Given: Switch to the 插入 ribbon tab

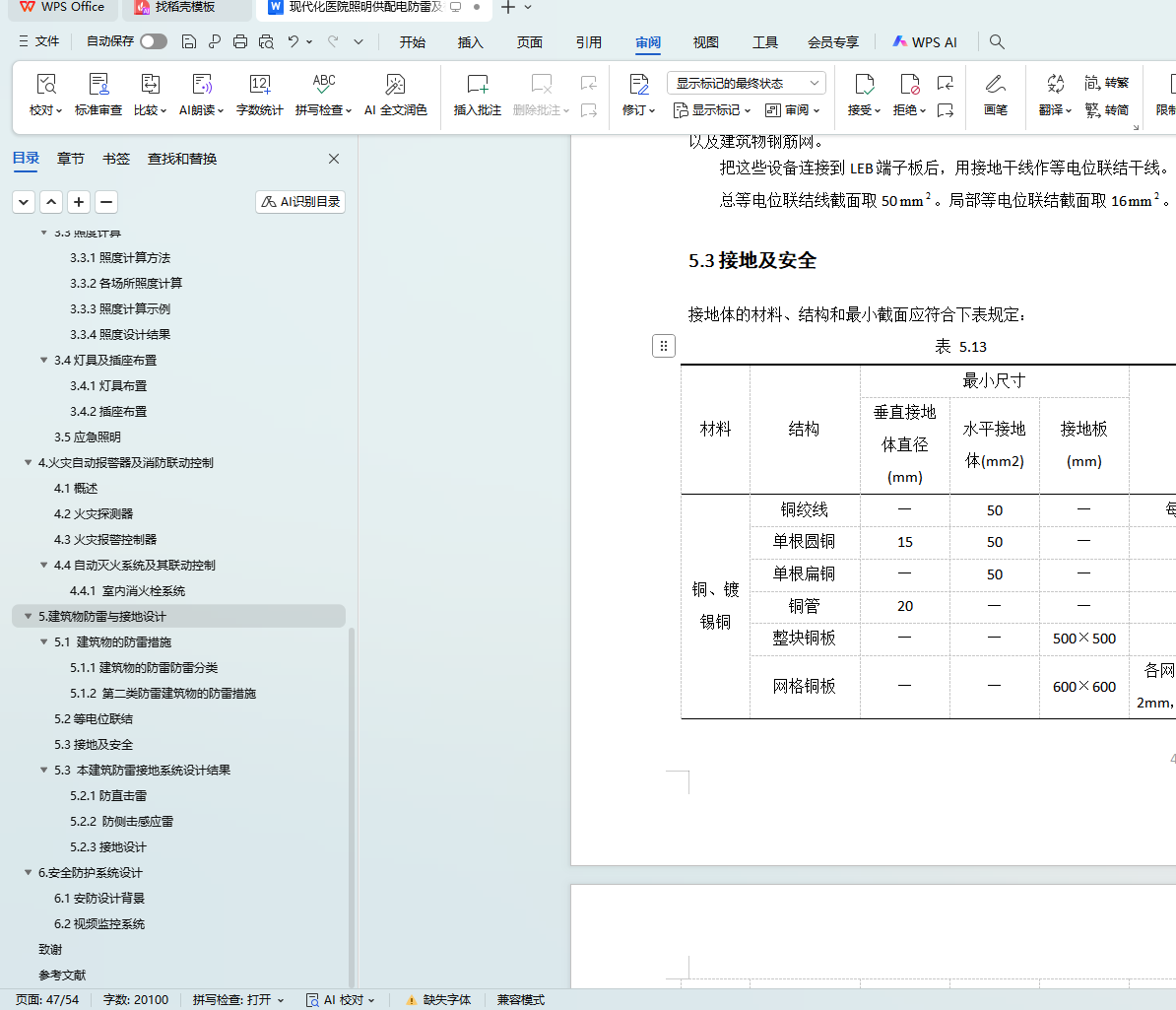Looking at the screenshot, I should (470, 42).
